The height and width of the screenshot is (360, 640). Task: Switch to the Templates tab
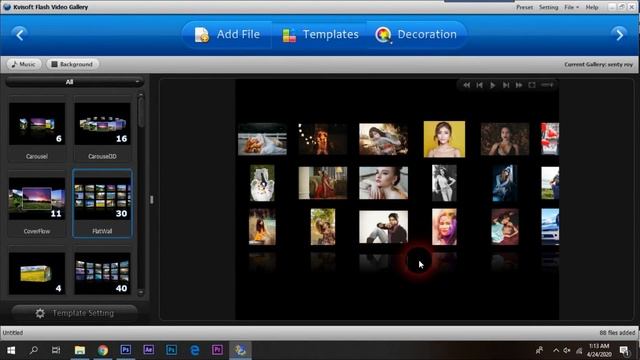point(320,35)
